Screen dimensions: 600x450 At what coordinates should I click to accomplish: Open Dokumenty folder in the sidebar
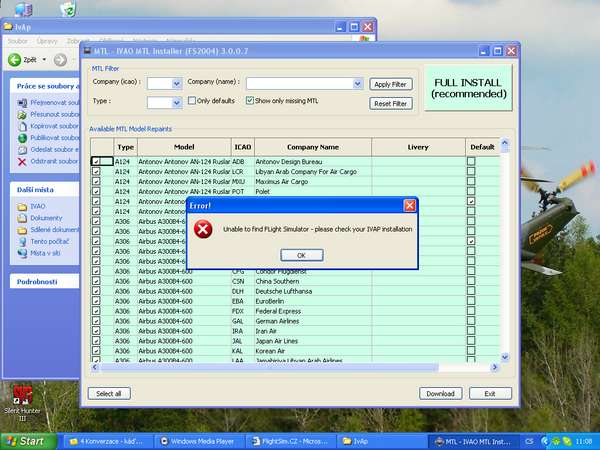pos(22,218)
